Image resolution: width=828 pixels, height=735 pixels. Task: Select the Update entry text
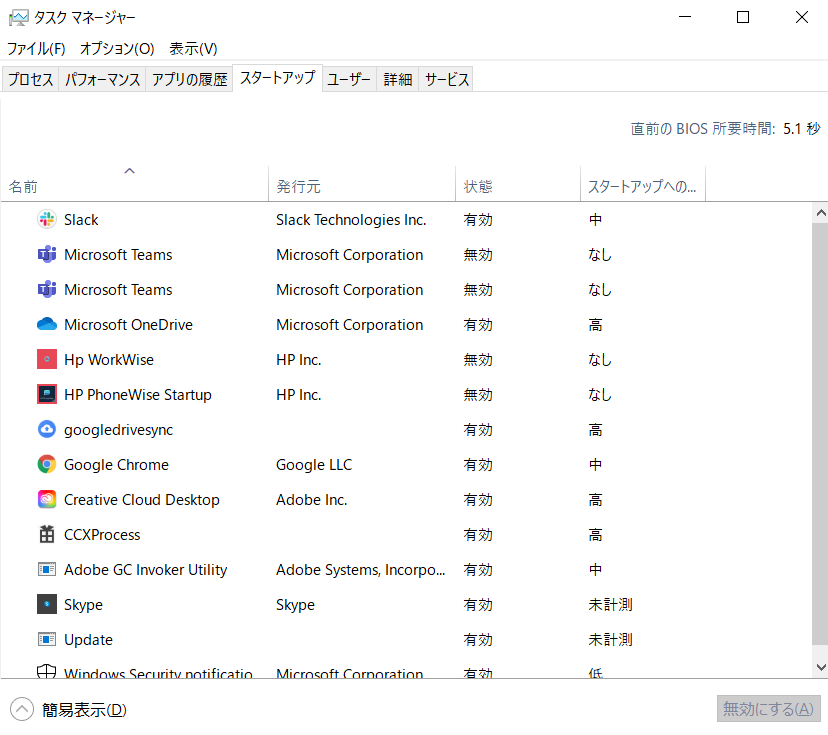pos(88,640)
